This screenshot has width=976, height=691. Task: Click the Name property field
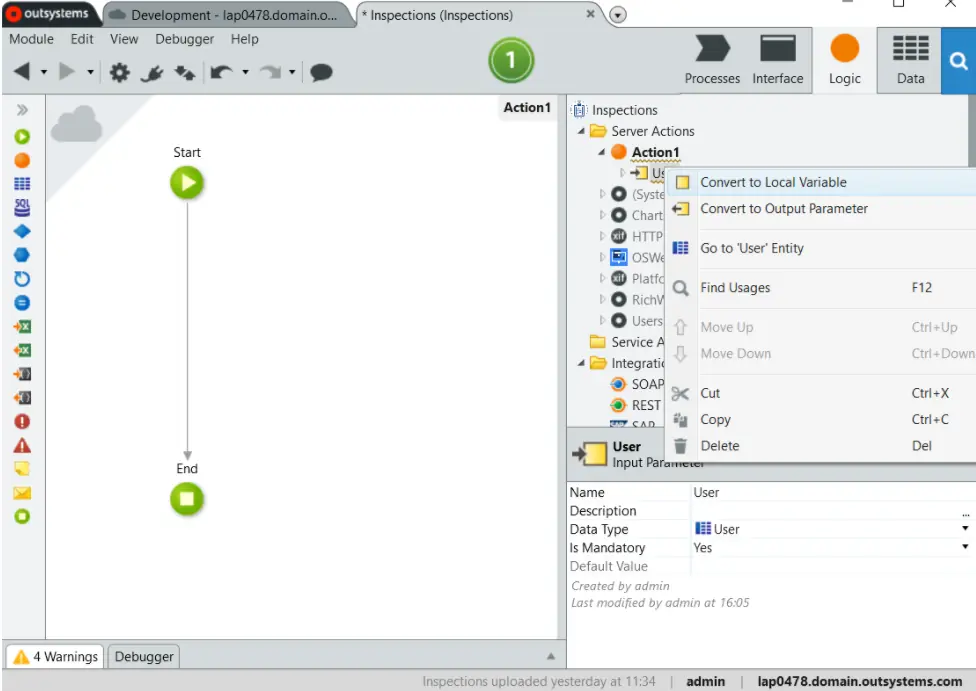833,492
